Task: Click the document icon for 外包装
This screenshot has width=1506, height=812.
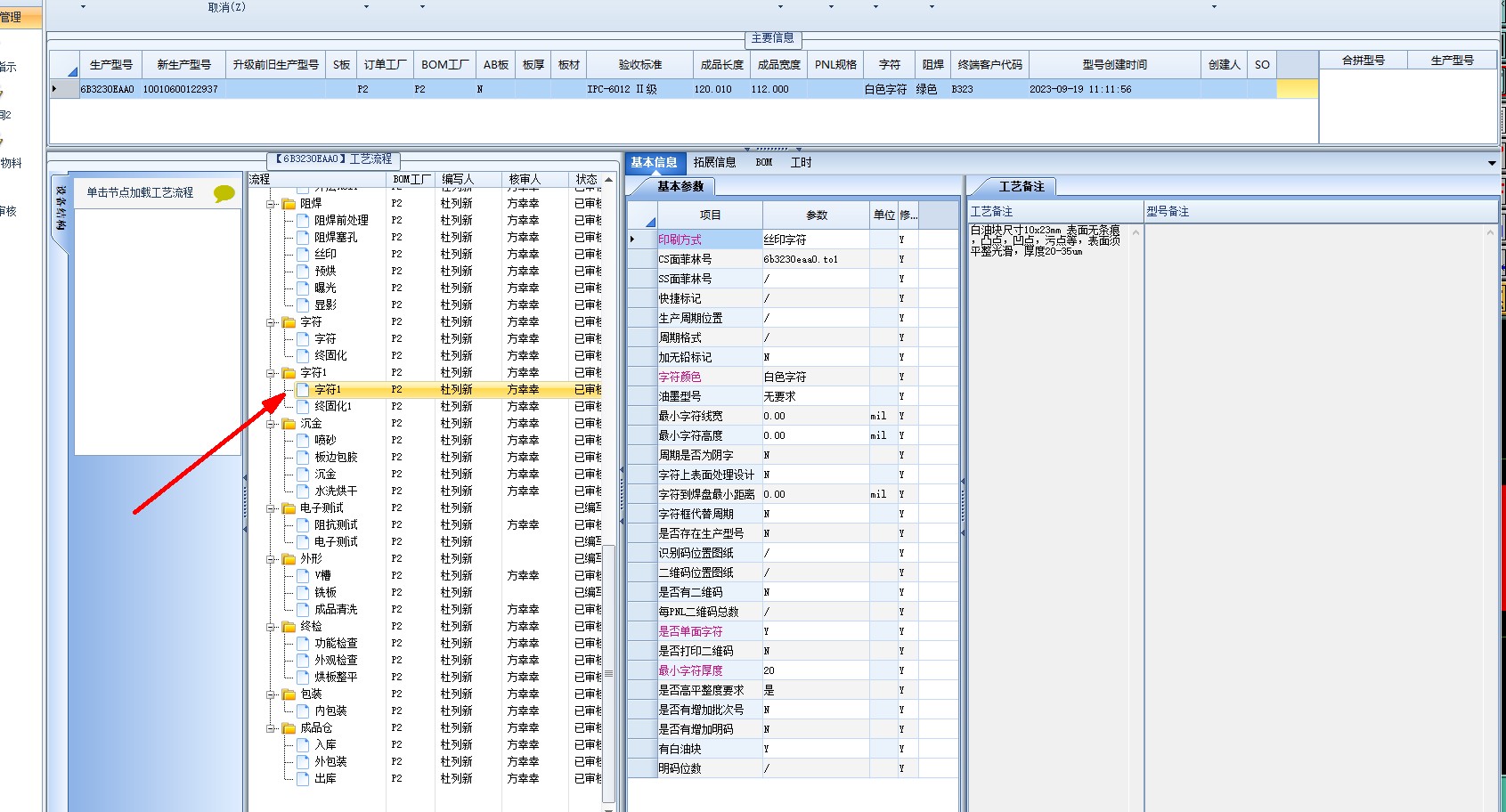Action: click(x=303, y=761)
